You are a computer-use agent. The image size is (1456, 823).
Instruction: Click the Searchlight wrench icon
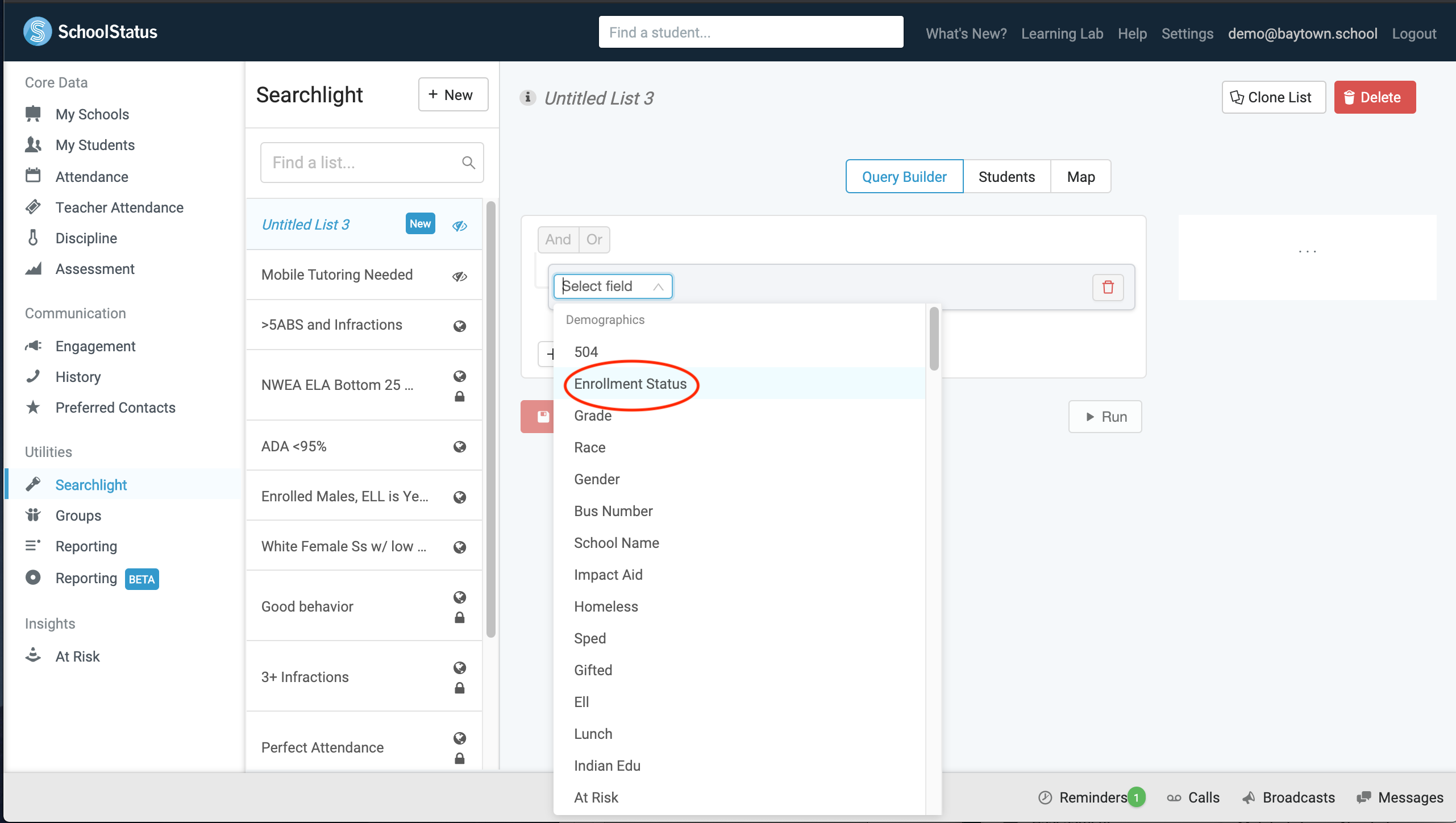tap(33, 484)
